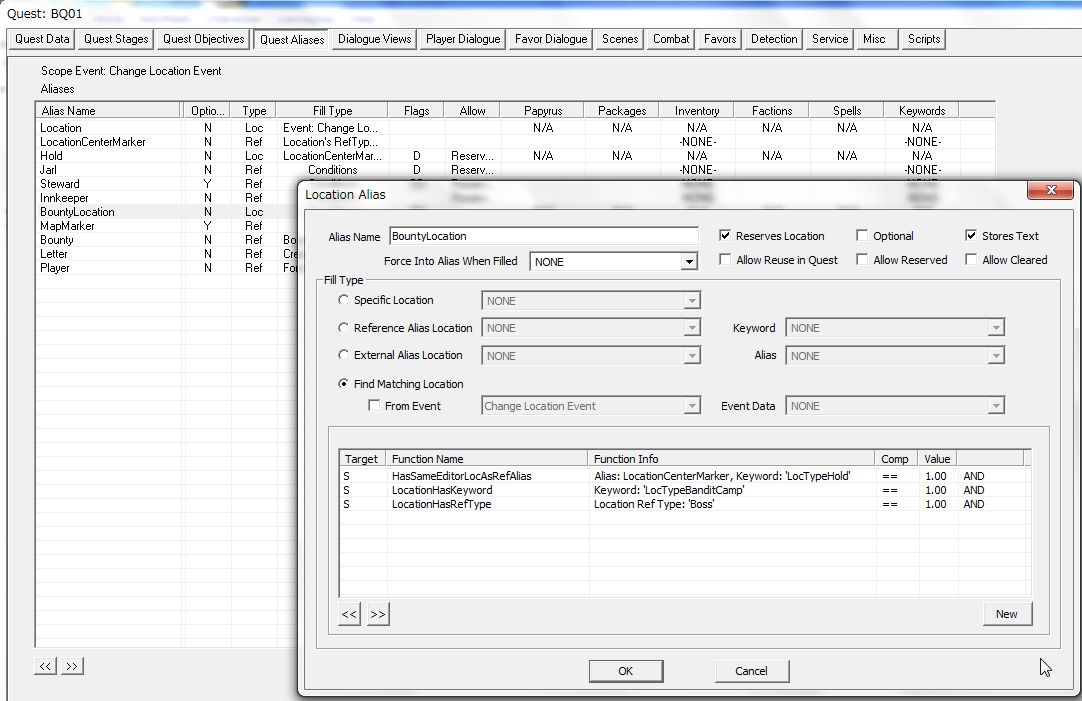
Task: Click the conditions list next arrow button
Action: click(x=377, y=614)
